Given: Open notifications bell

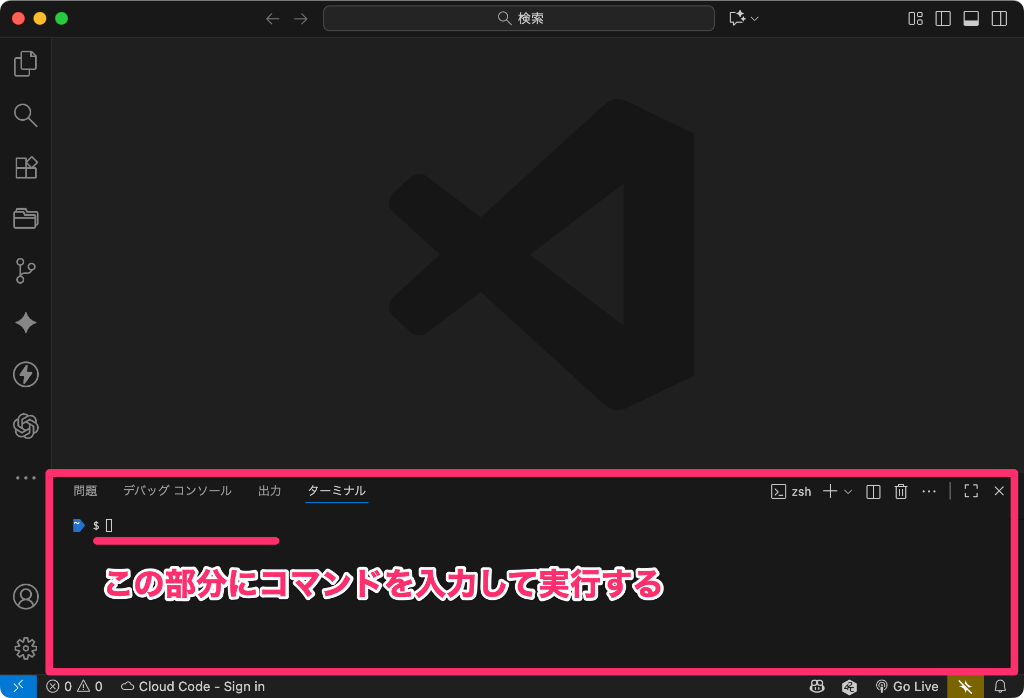Looking at the screenshot, I should coord(1000,687).
